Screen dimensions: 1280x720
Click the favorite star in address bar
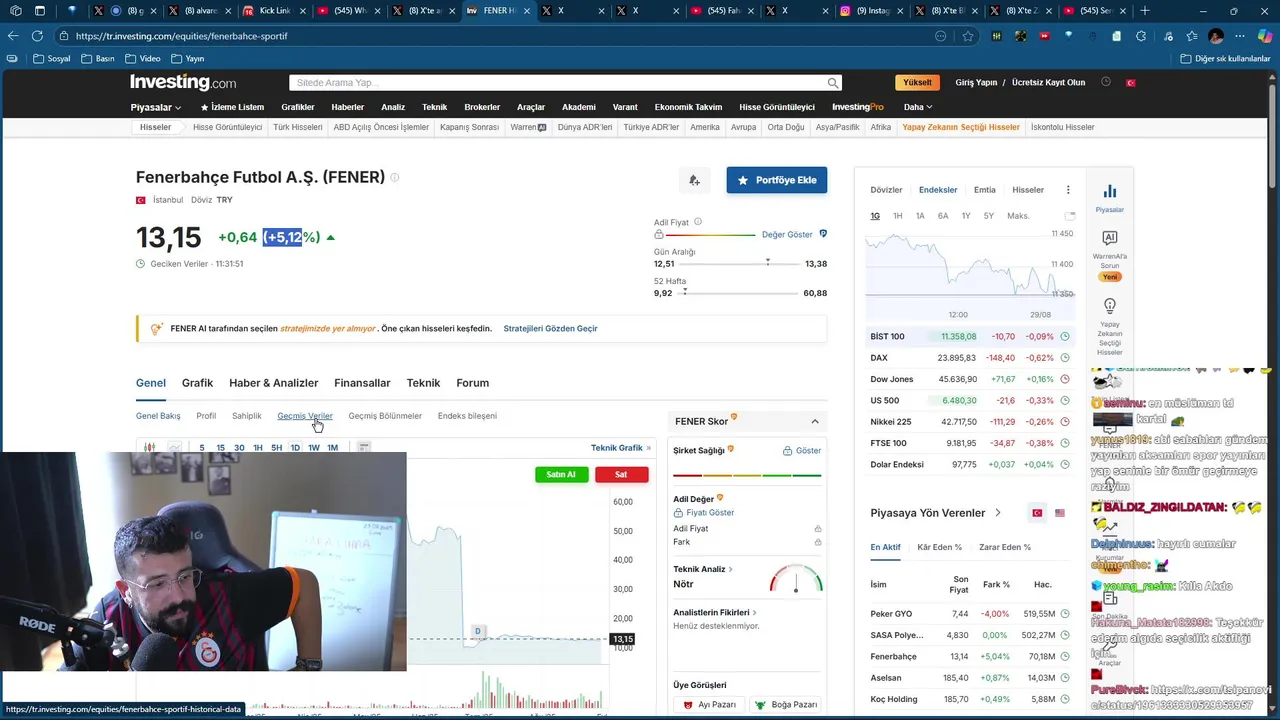968,36
